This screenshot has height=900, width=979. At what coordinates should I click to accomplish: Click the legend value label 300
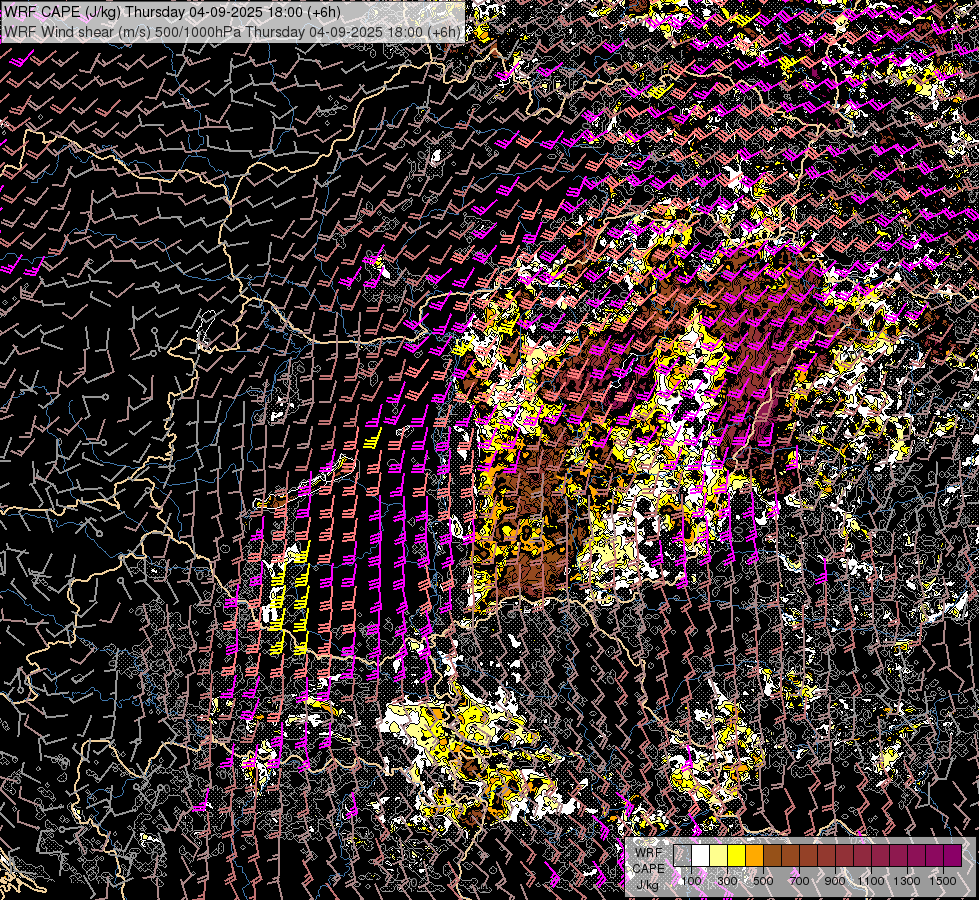pos(727,881)
